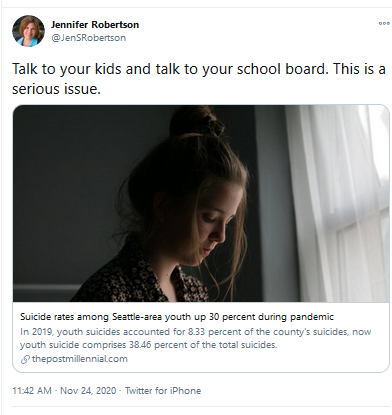Click the 'serious issue.' line of the tweet
Image resolution: width=392 pixels, height=415 pixels.
click(x=56, y=89)
